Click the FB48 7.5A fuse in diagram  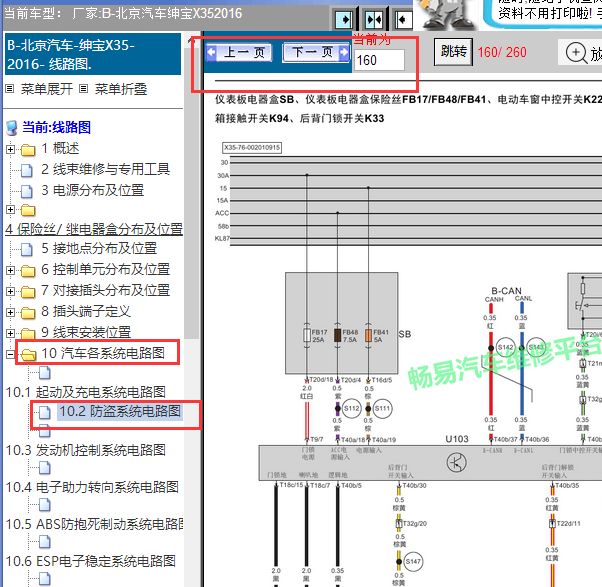click(x=337, y=336)
